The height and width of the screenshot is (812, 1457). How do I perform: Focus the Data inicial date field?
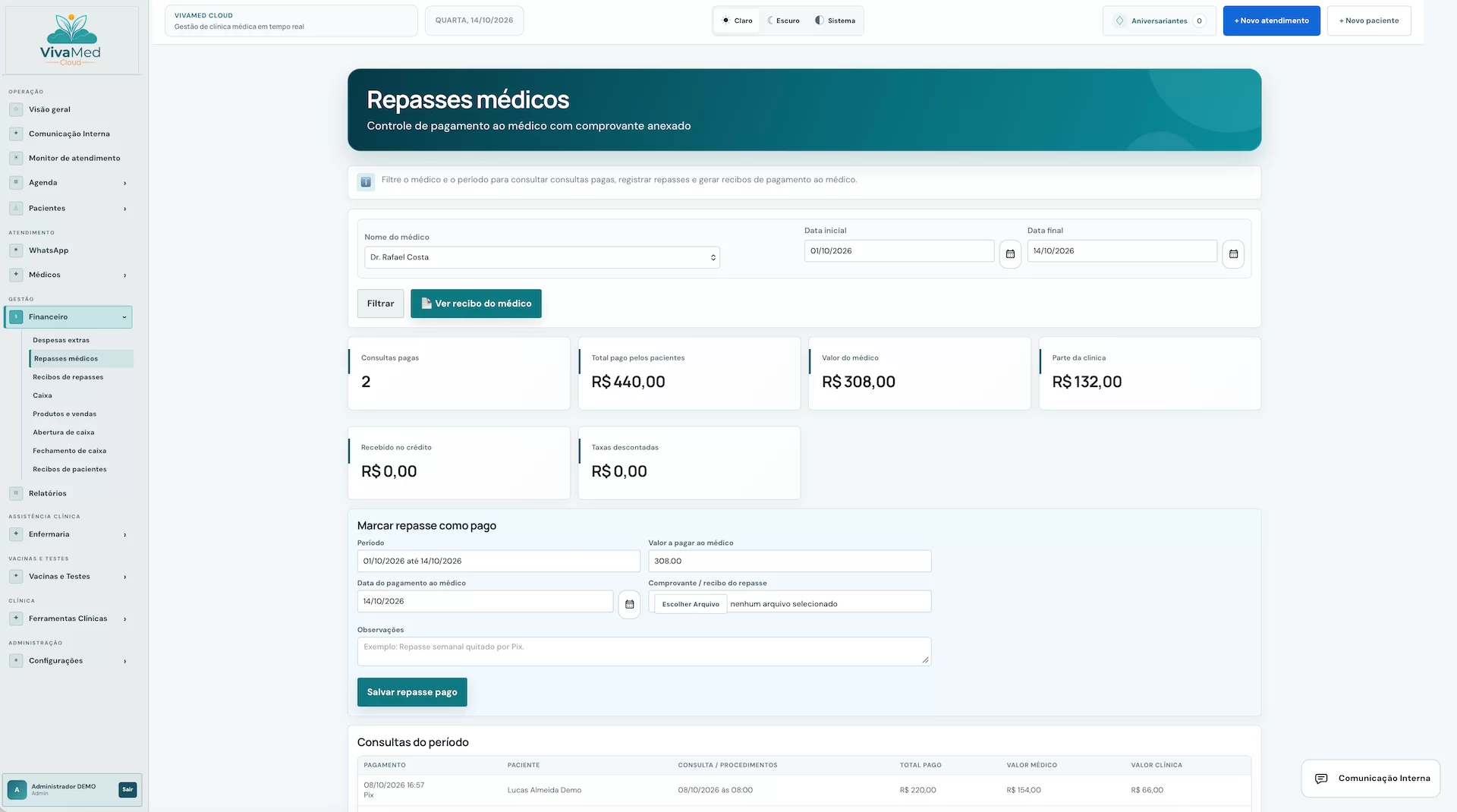[899, 251]
